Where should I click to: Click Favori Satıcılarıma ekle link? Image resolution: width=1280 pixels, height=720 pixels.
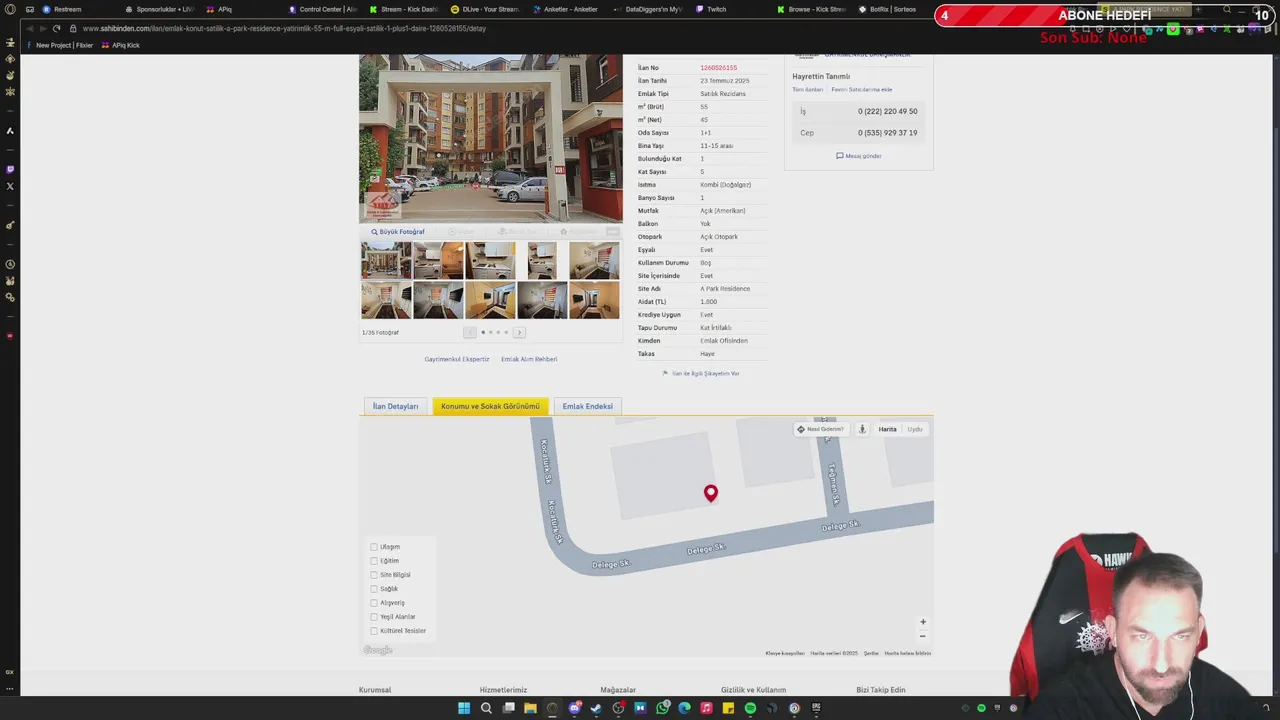point(861,90)
